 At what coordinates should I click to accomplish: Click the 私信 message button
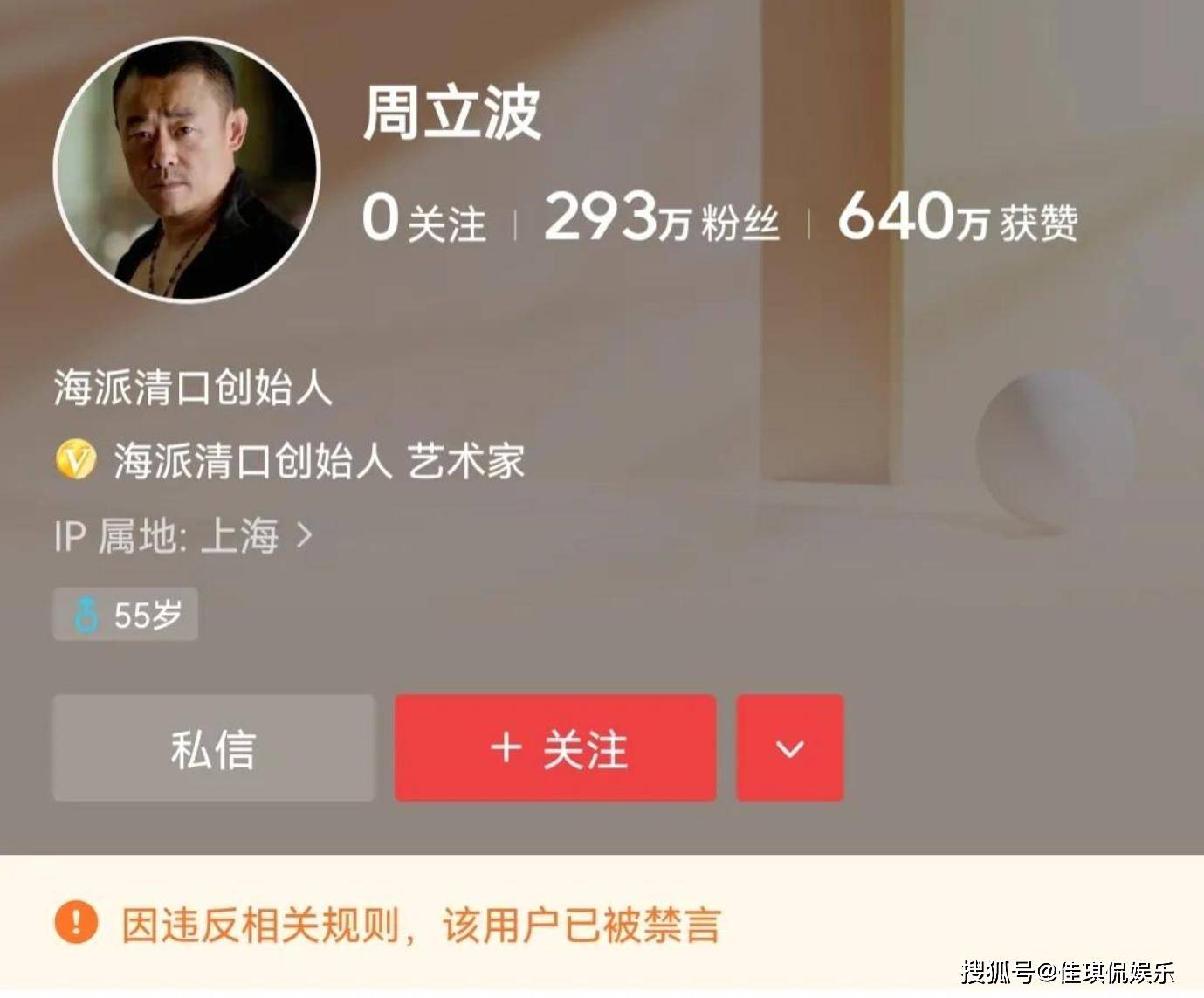(214, 748)
